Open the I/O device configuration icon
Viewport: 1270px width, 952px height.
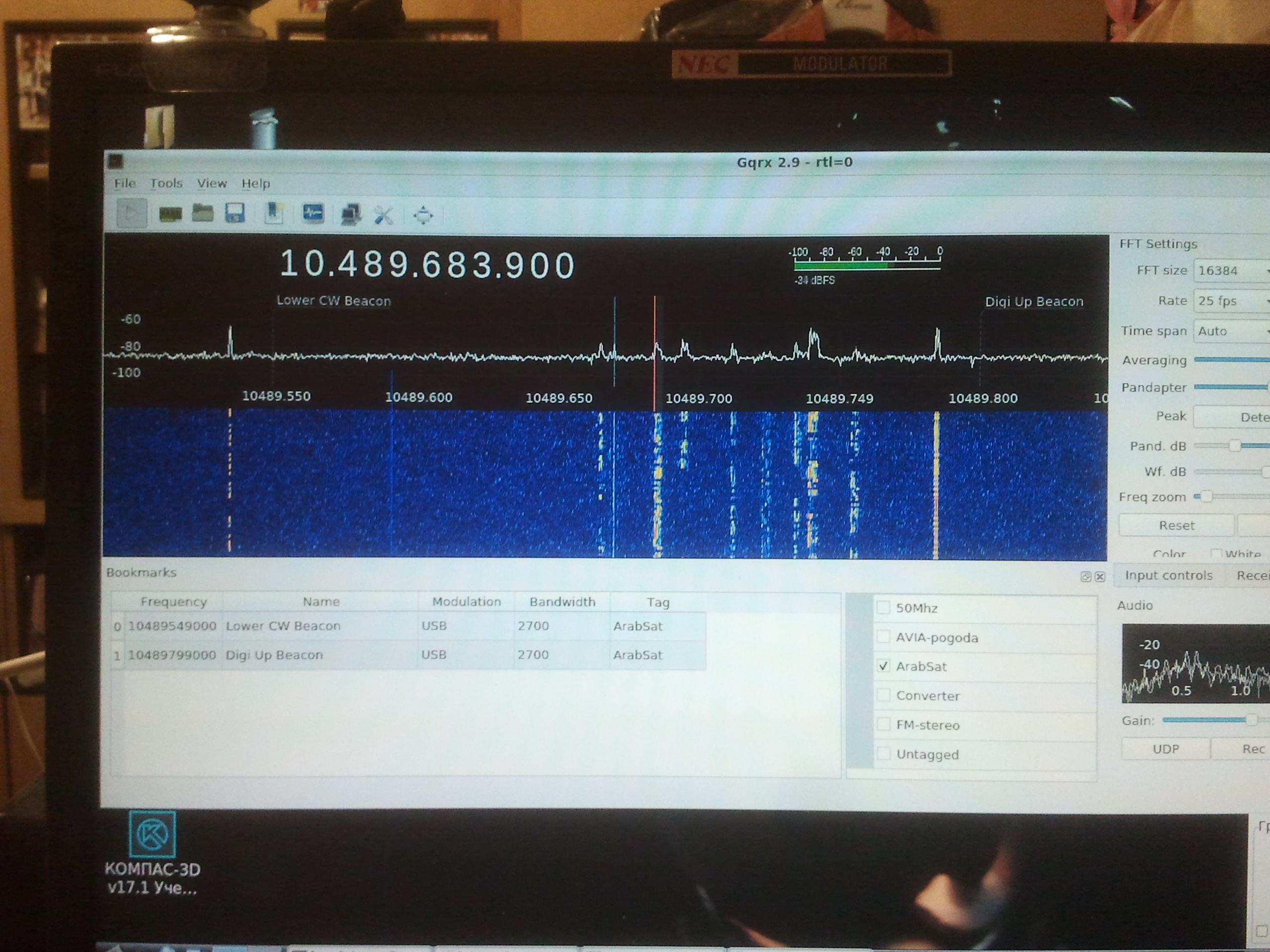pyautogui.click(x=170, y=215)
